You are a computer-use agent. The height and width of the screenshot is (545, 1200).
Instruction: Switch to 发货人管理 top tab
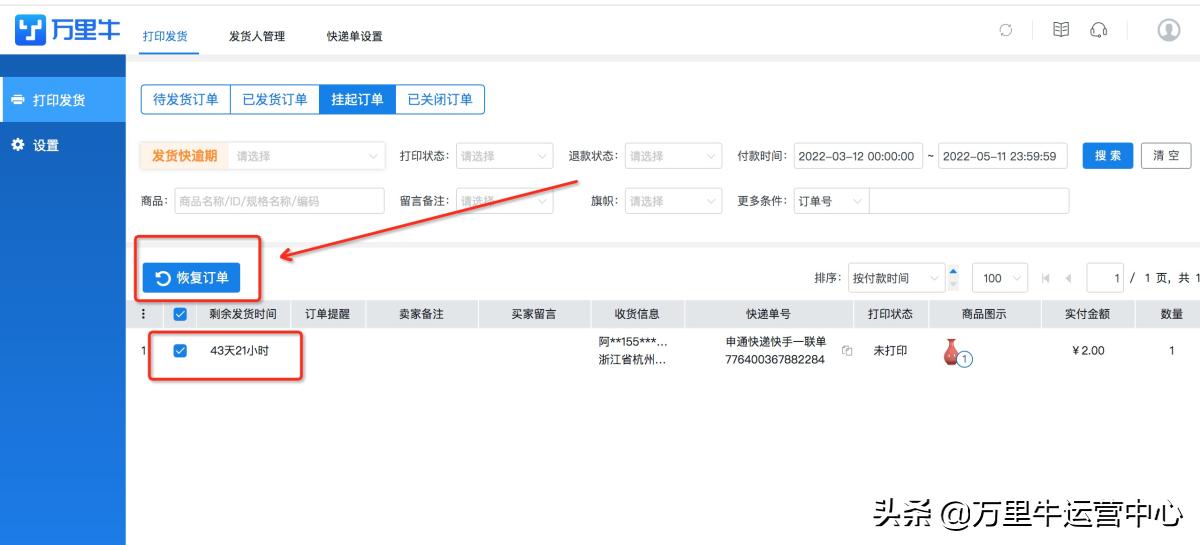[257, 36]
